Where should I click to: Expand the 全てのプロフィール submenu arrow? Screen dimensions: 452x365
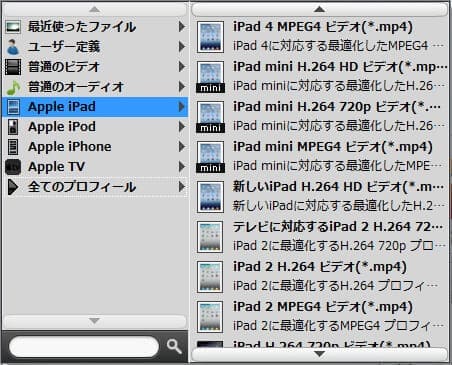coord(182,187)
